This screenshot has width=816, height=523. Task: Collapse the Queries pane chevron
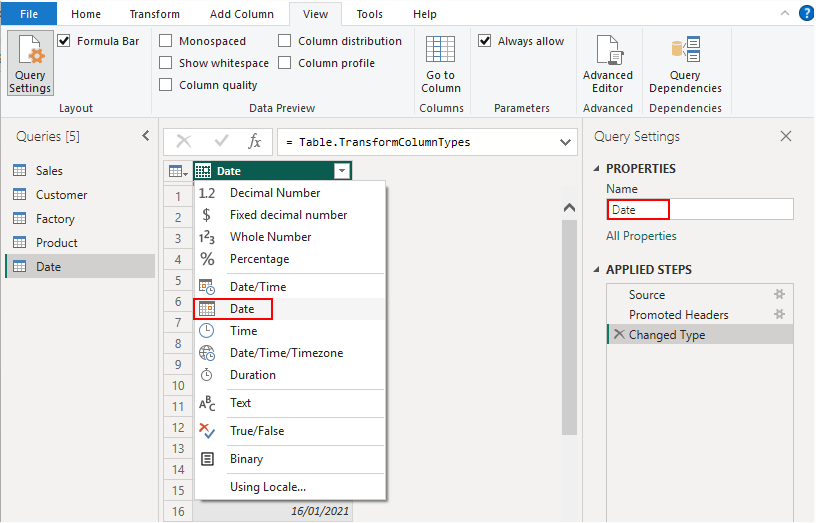146,136
